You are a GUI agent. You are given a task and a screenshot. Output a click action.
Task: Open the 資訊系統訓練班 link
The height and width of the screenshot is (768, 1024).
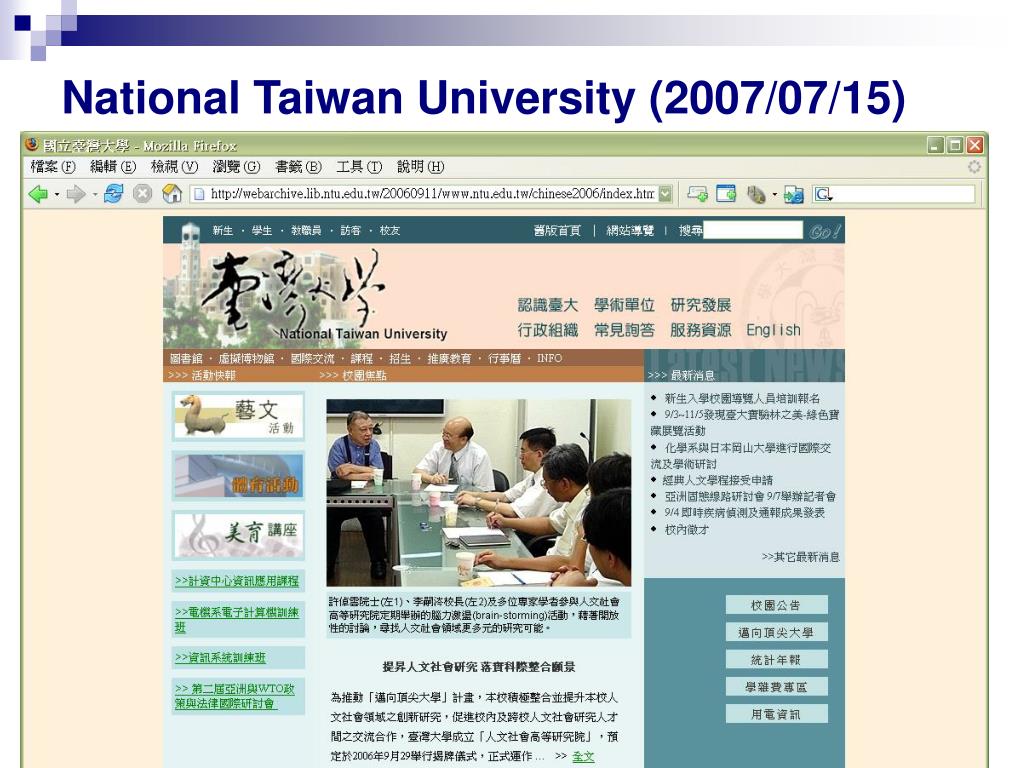(x=220, y=658)
